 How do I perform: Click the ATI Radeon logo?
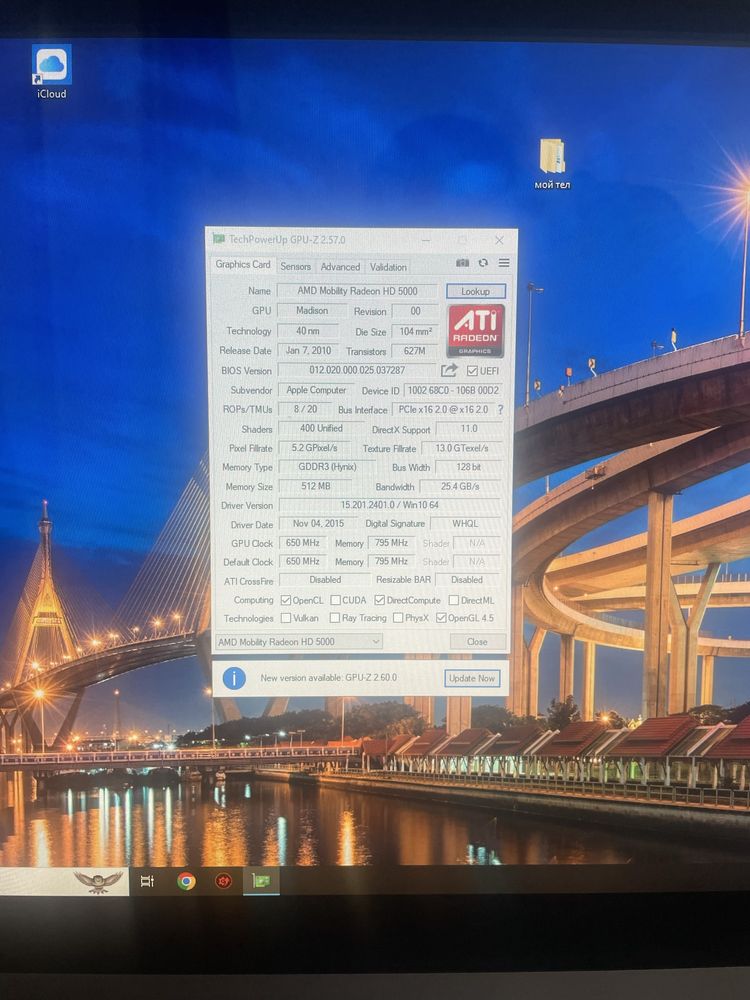[475, 330]
